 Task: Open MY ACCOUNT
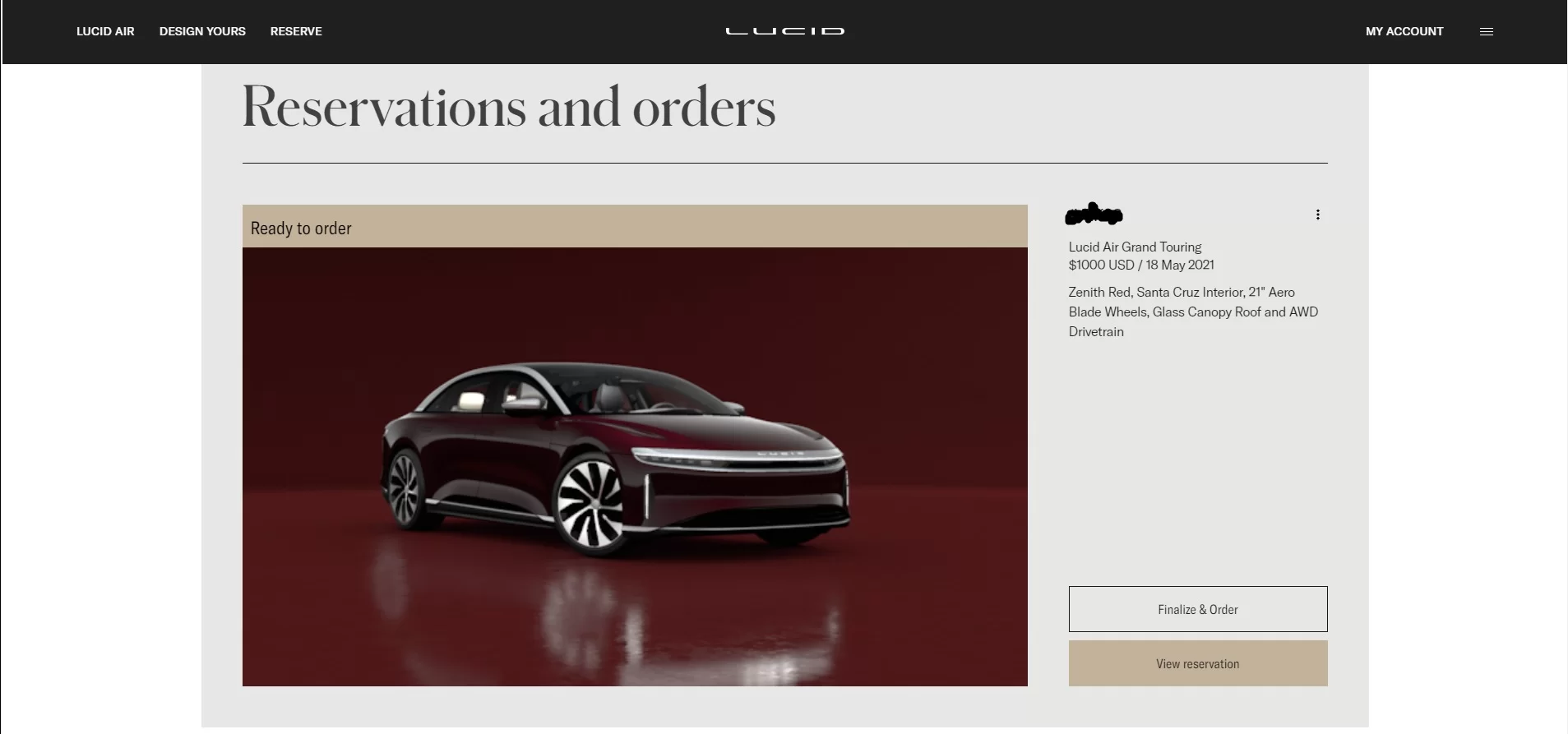[x=1404, y=31]
